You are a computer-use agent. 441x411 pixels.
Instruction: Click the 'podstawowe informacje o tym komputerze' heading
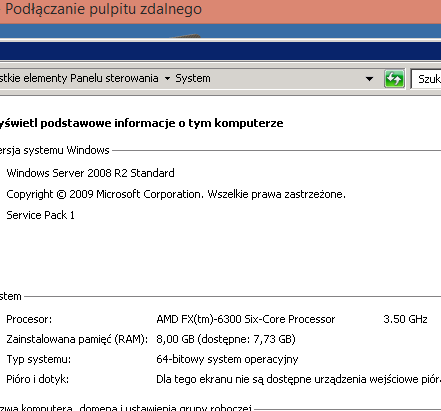pyautogui.click(x=162, y=123)
